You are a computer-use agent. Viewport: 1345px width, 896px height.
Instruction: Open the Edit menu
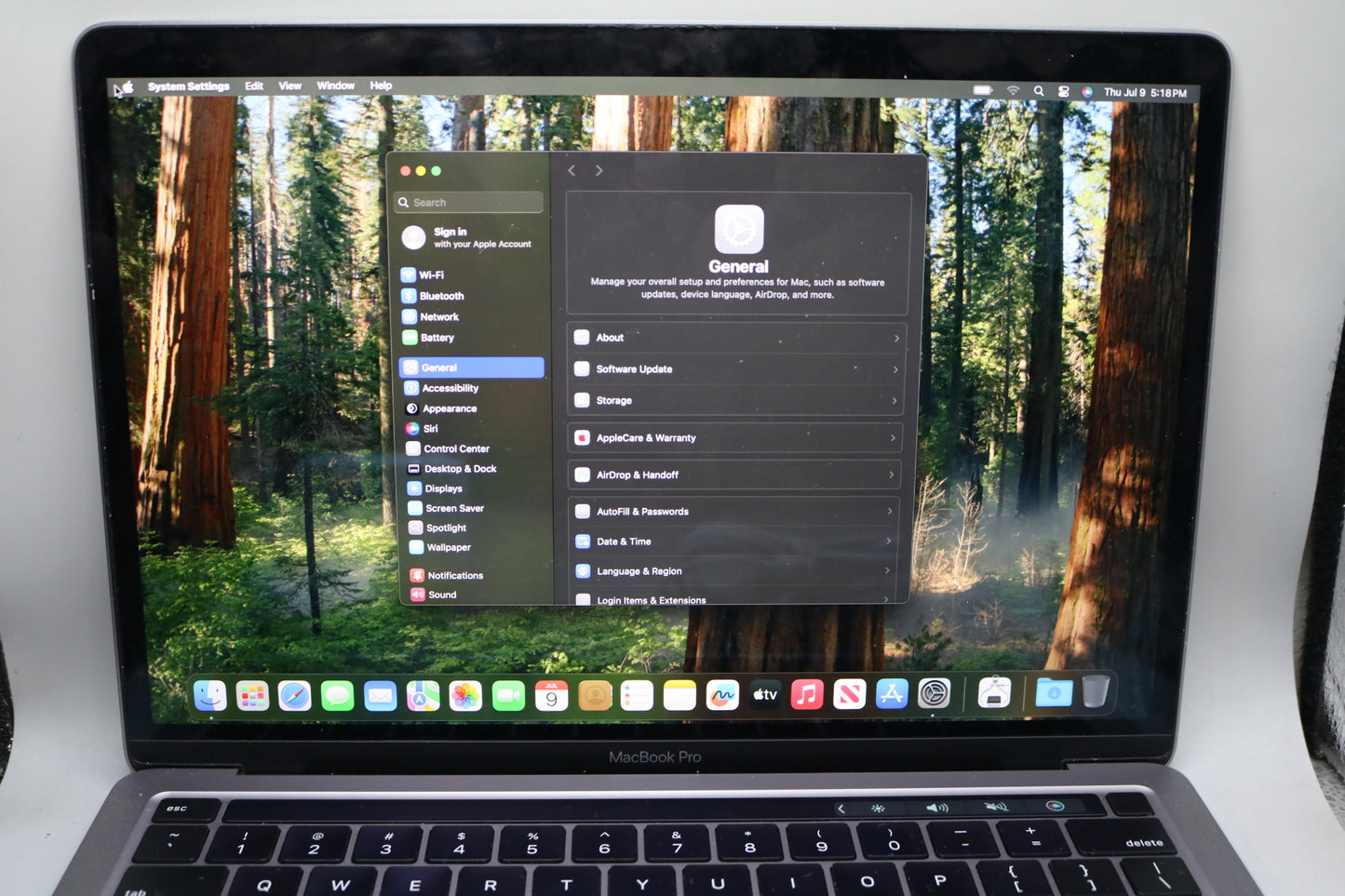254,86
